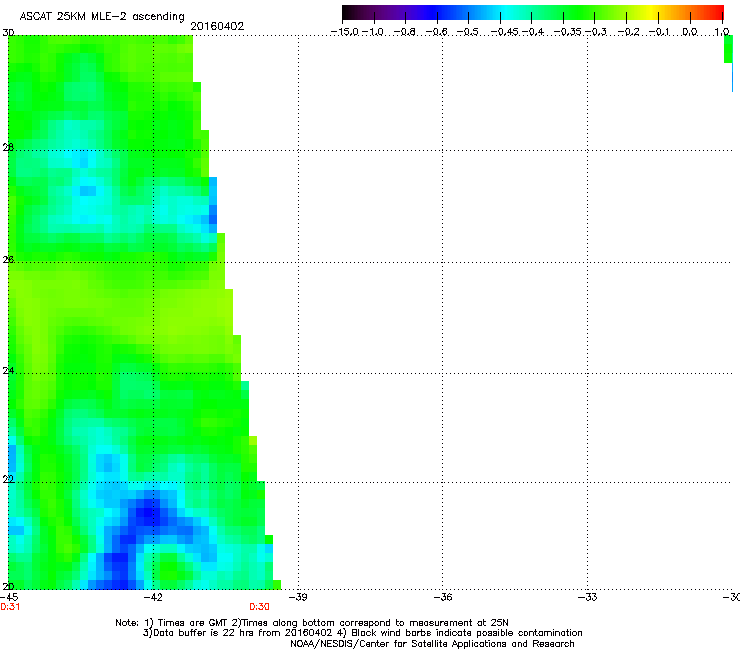
Task: Select the '0.0' color scale label
Action: 690,32
